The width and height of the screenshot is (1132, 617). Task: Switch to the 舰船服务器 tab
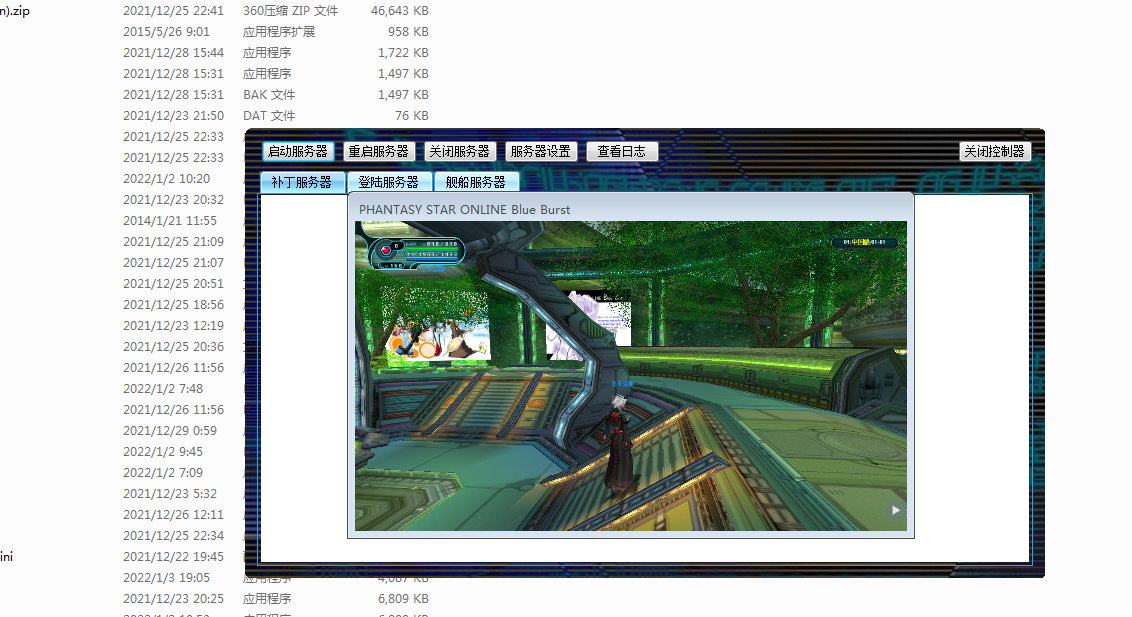point(476,183)
